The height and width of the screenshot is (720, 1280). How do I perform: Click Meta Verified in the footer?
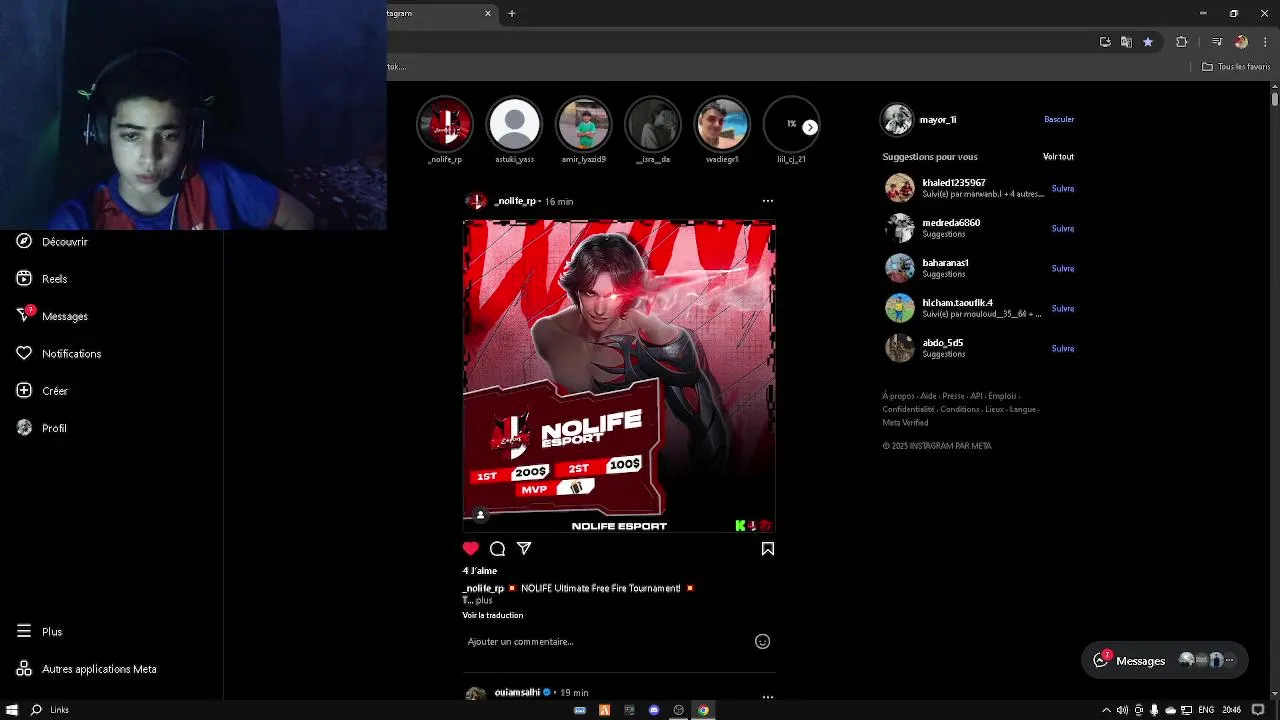905,423
